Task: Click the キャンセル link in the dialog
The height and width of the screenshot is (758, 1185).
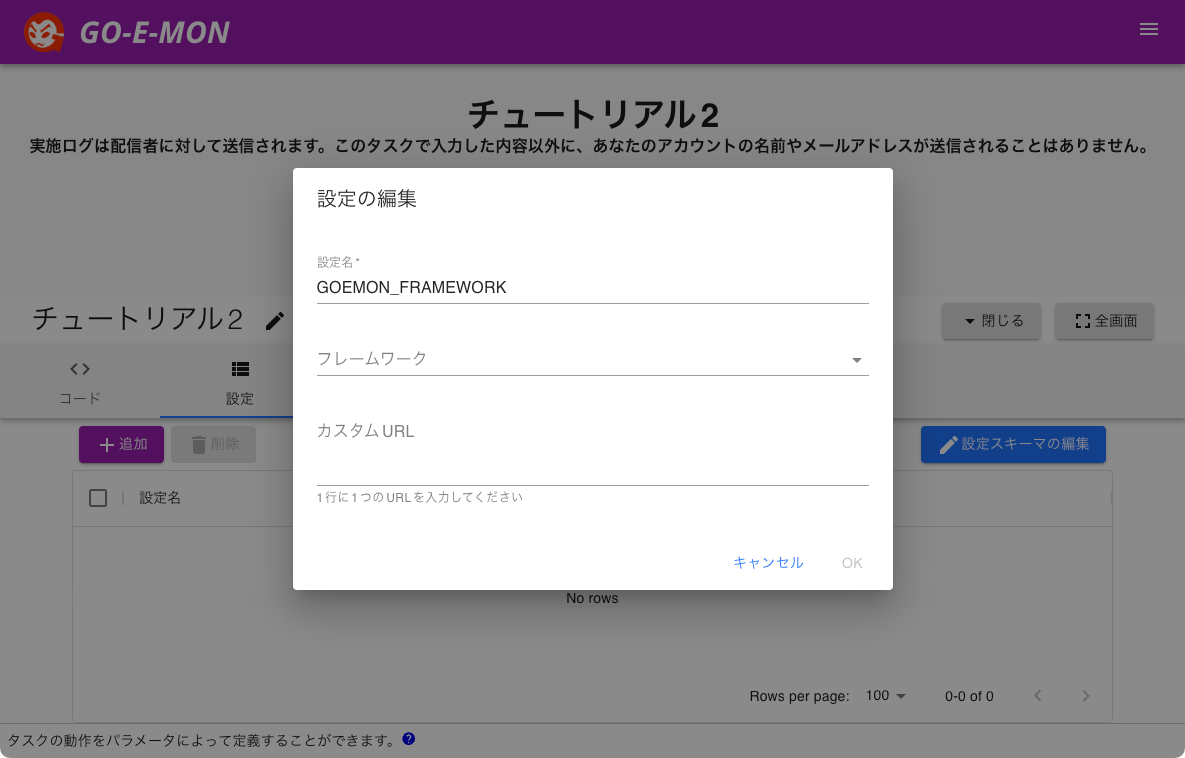Action: (x=768, y=563)
